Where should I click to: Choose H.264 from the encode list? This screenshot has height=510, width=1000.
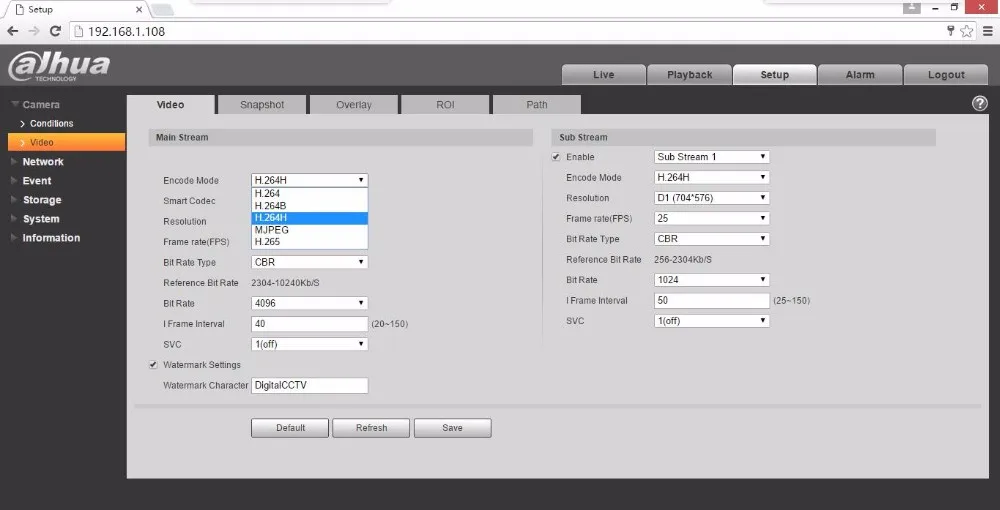[x=310, y=193]
